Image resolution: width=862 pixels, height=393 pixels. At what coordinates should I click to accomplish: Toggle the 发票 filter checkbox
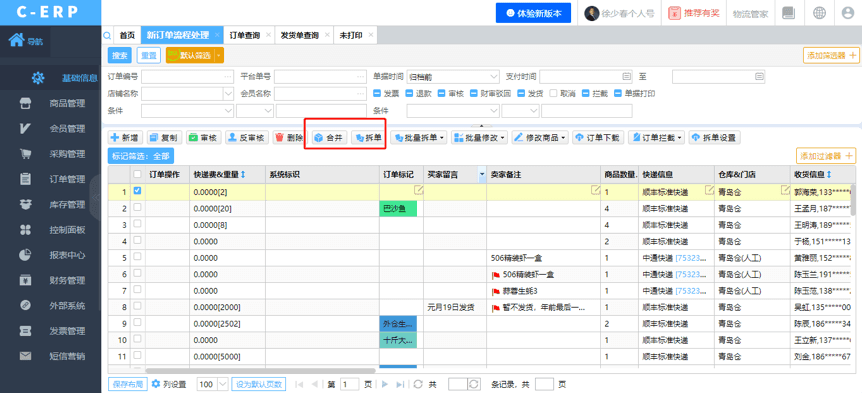click(x=377, y=93)
